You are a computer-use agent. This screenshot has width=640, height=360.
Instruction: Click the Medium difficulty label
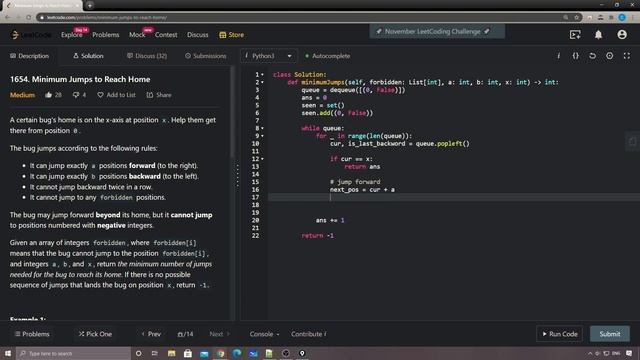[x=22, y=95]
